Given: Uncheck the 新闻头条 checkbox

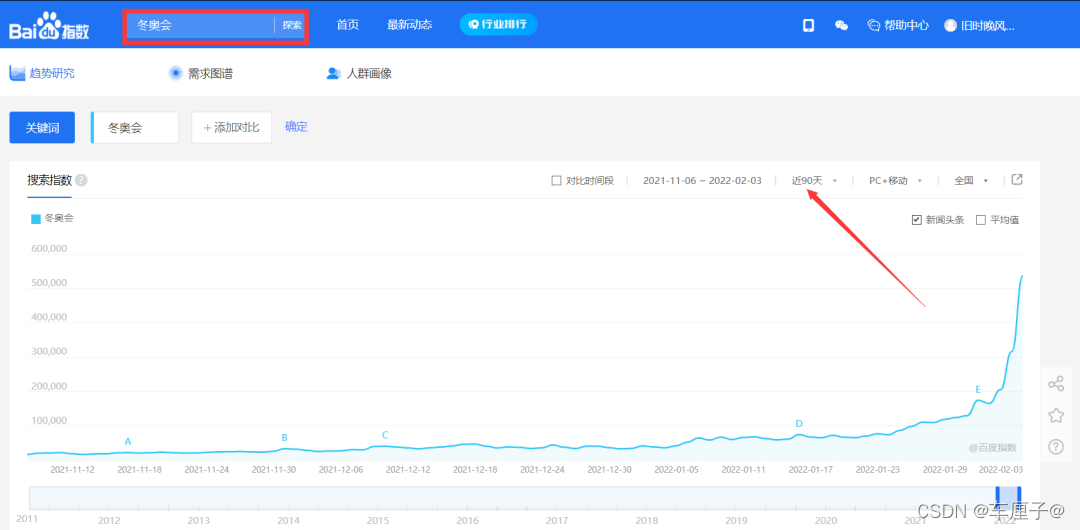Looking at the screenshot, I should [916, 220].
